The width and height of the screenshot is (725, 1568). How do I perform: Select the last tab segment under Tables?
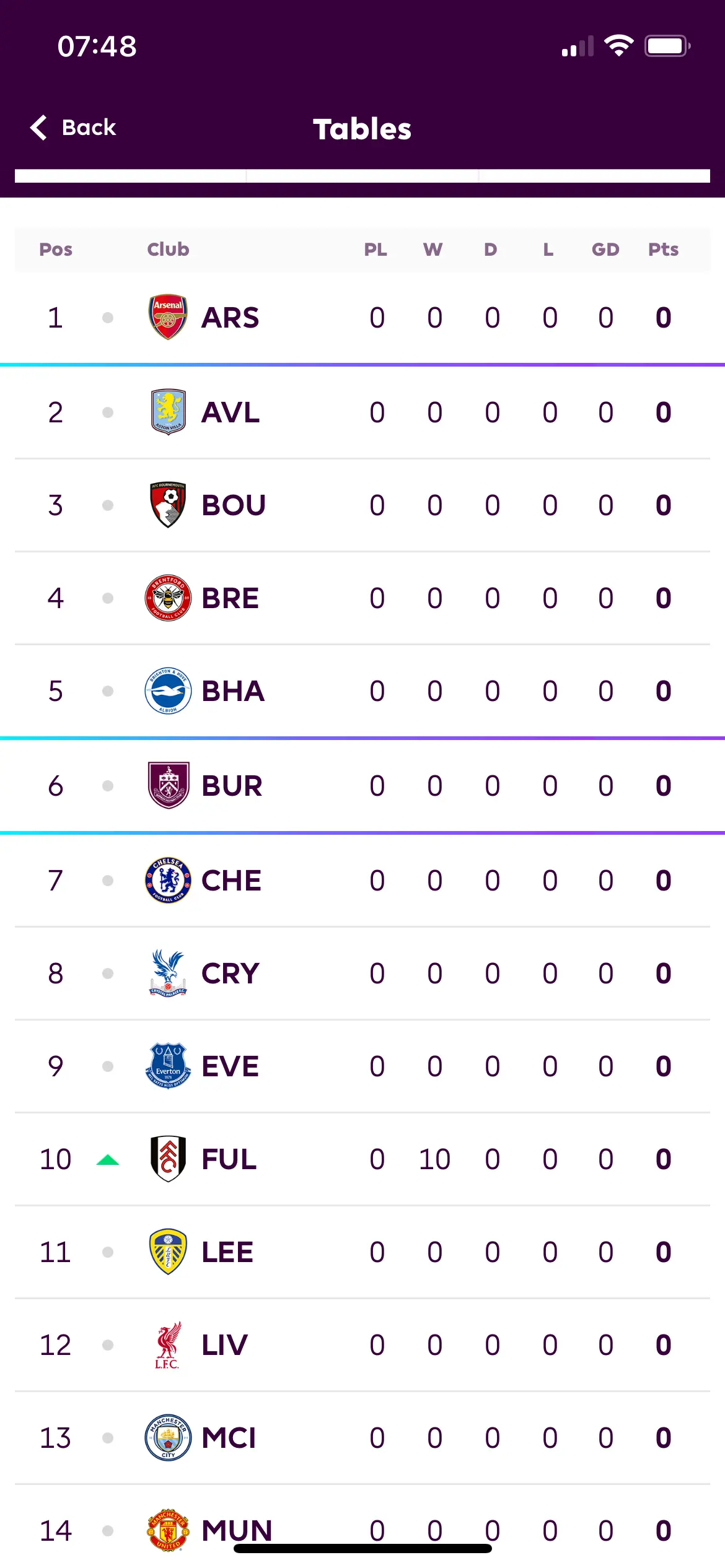point(595,176)
